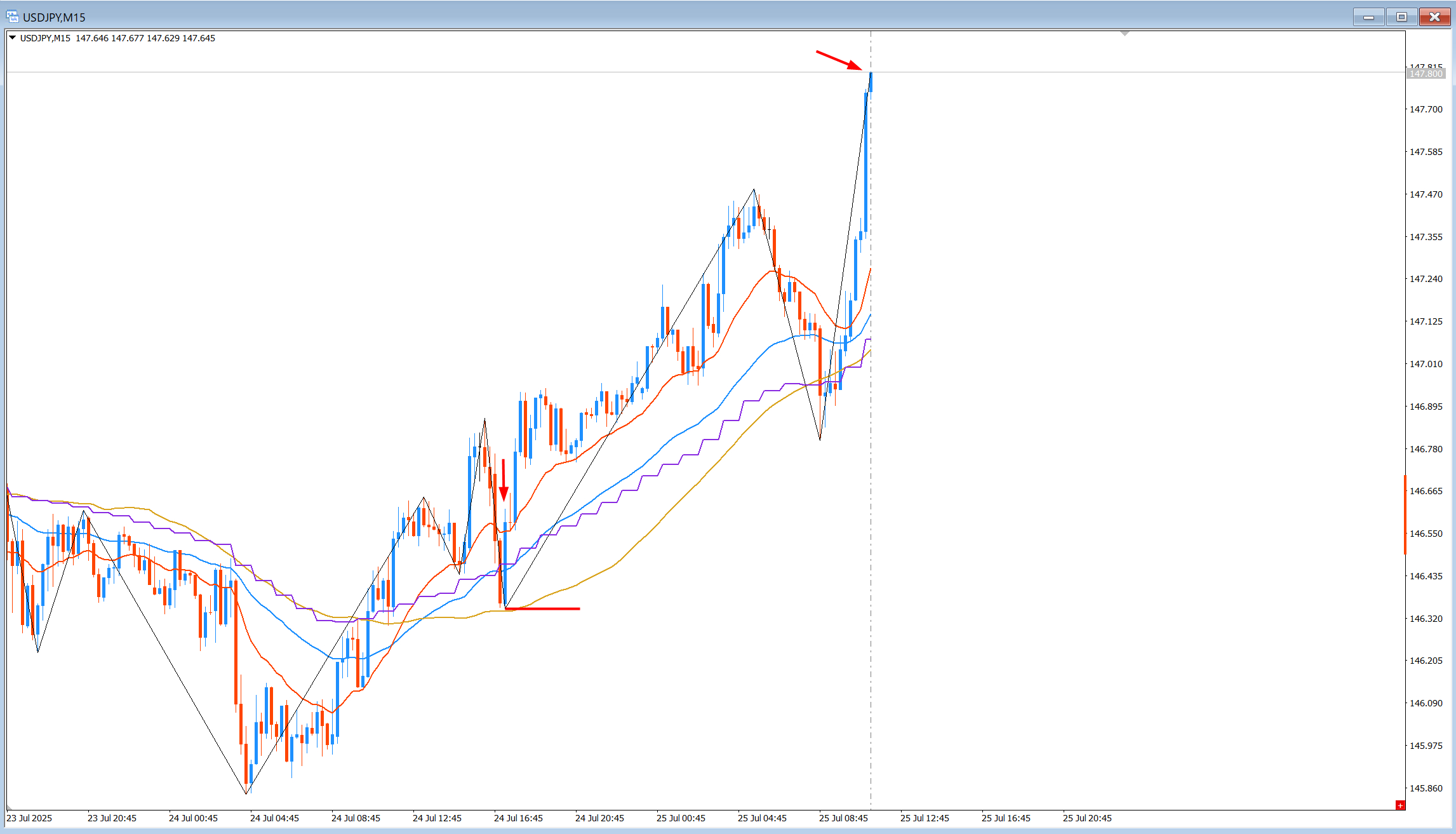Maximize the USDJPY,M15 chart window
The width and height of the screenshot is (1456, 834).
[1401, 17]
